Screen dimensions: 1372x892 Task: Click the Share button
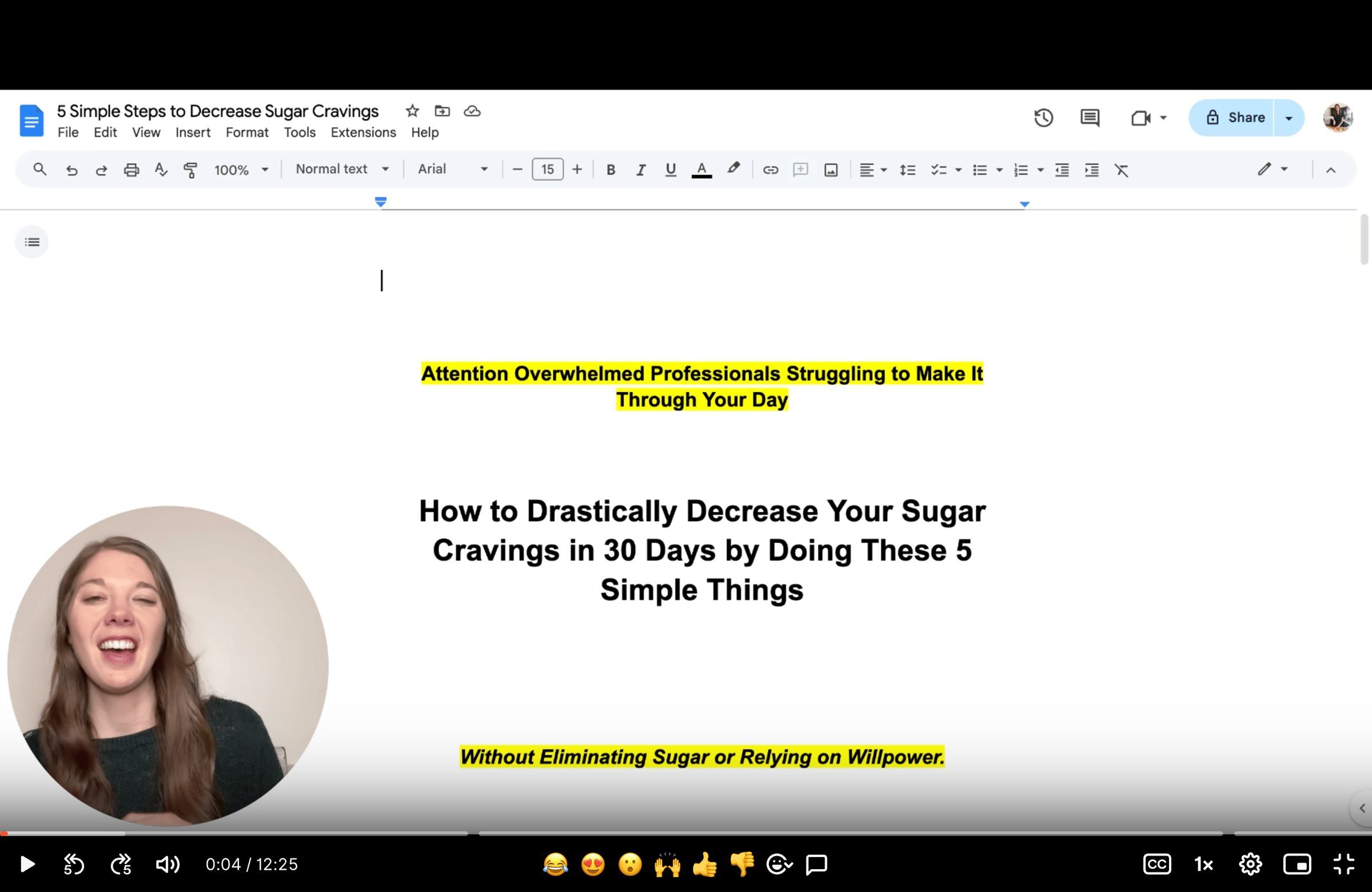(1232, 118)
